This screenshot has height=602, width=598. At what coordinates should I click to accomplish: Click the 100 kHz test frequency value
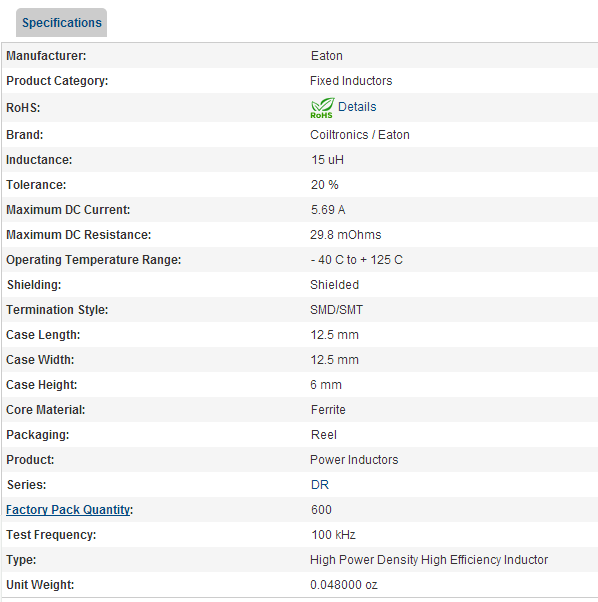point(334,534)
